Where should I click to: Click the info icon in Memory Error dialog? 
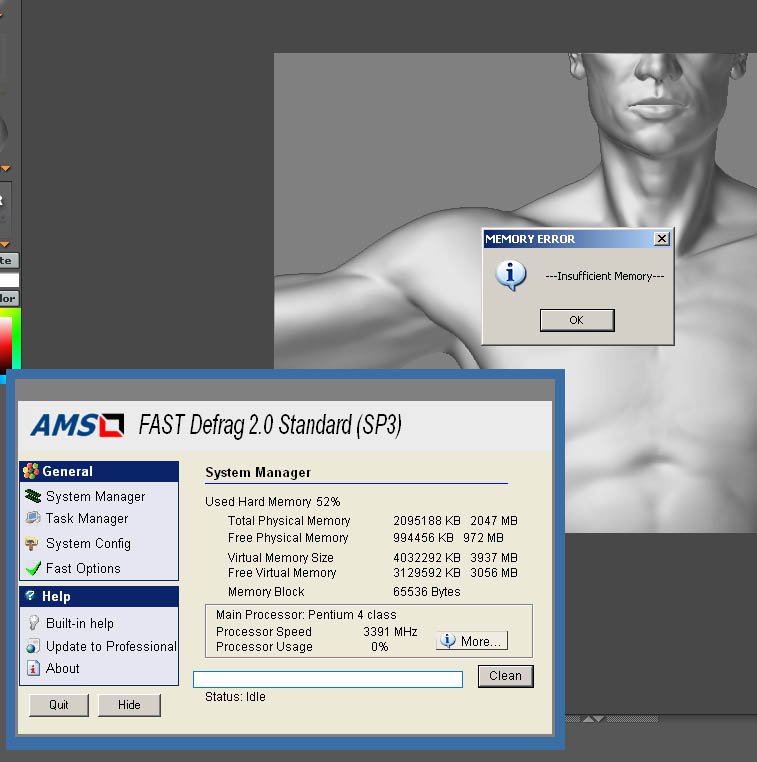pyautogui.click(x=510, y=275)
